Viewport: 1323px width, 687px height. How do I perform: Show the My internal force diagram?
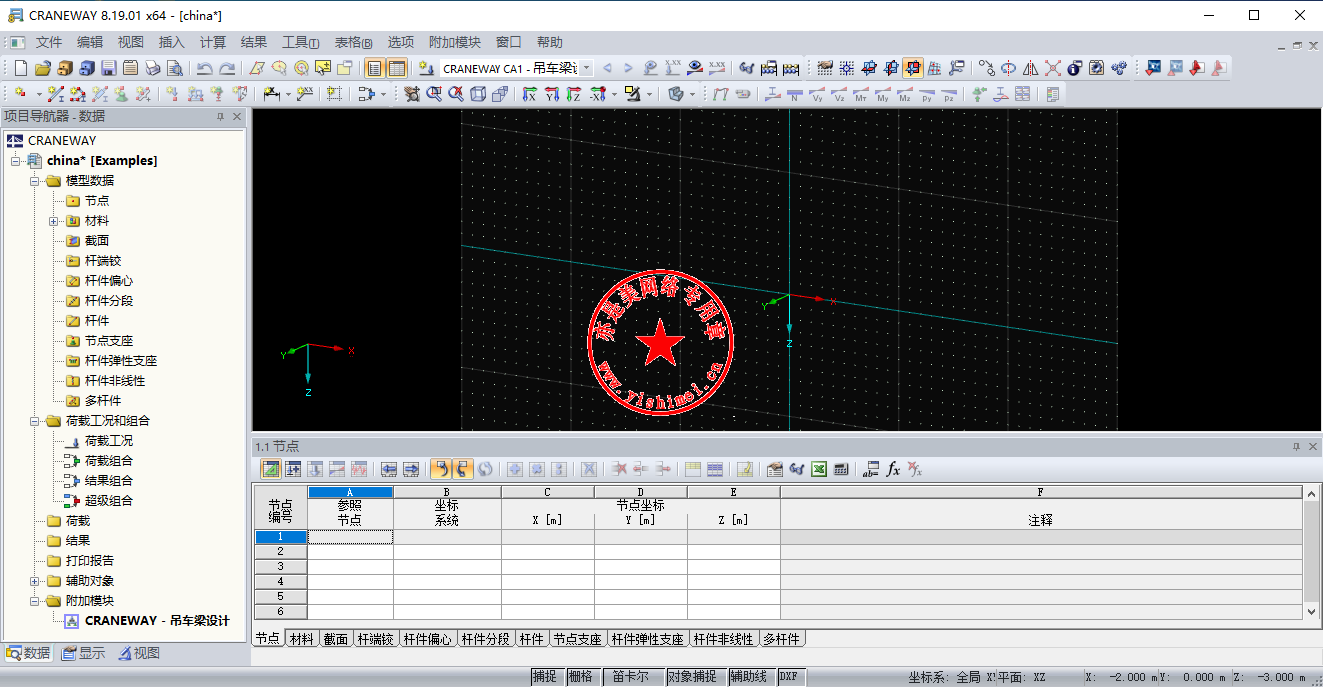pyautogui.click(x=883, y=94)
